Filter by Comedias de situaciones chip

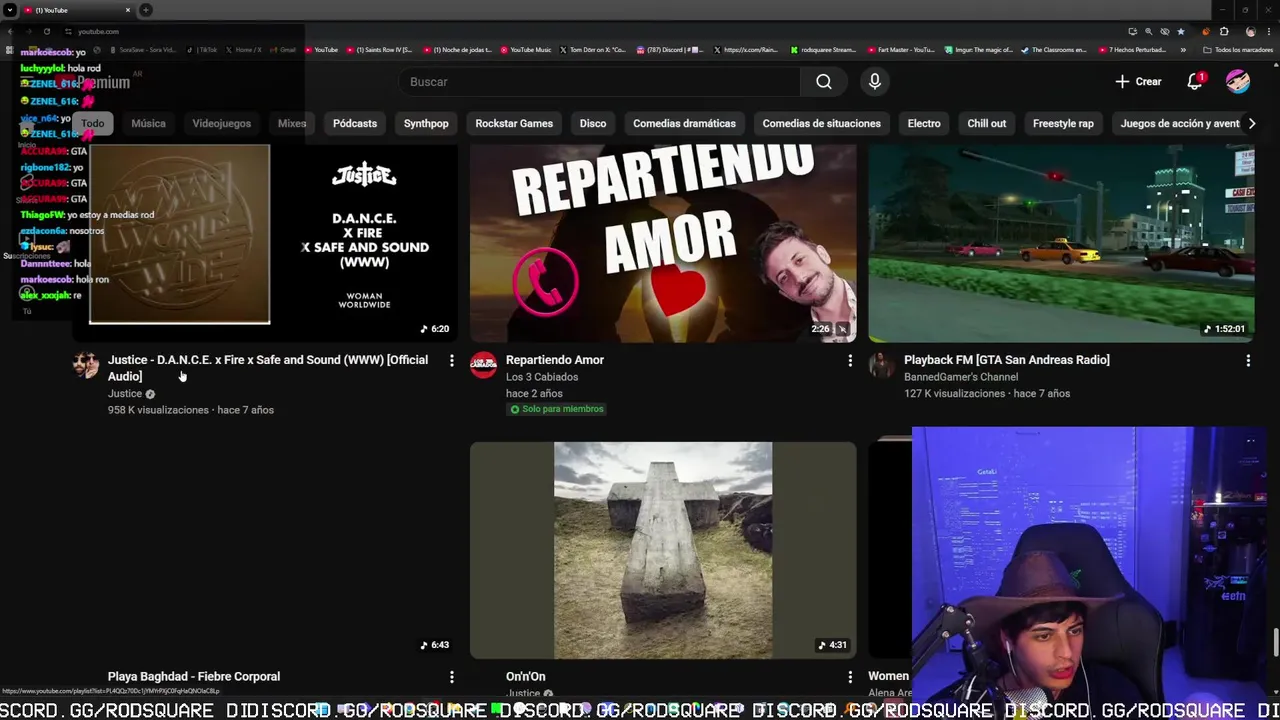[821, 123]
